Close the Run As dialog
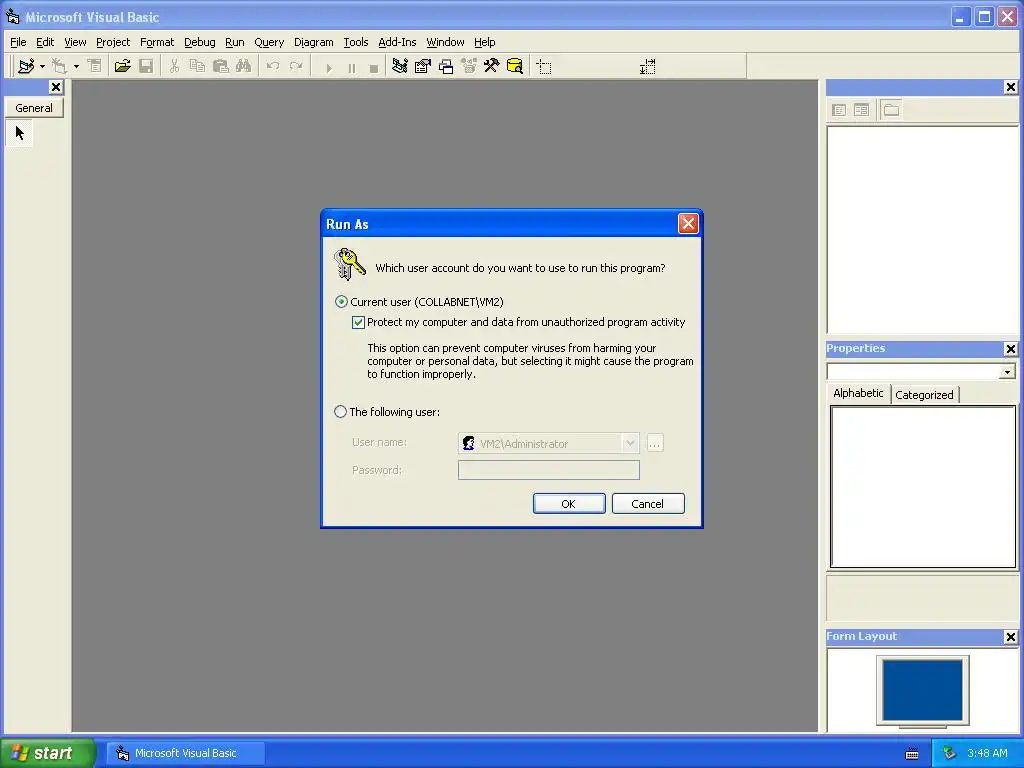Screen dimensions: 1024x768 point(688,224)
